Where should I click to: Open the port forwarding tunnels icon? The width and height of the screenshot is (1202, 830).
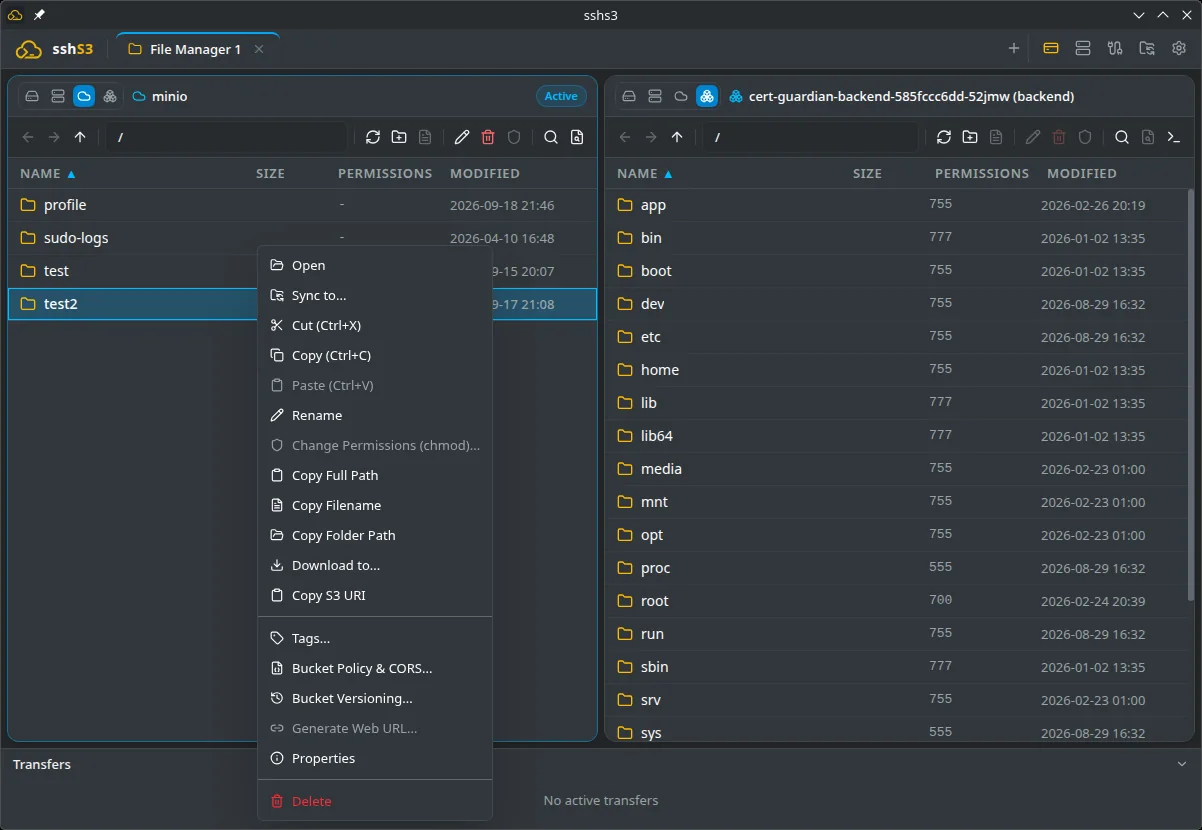(1115, 48)
